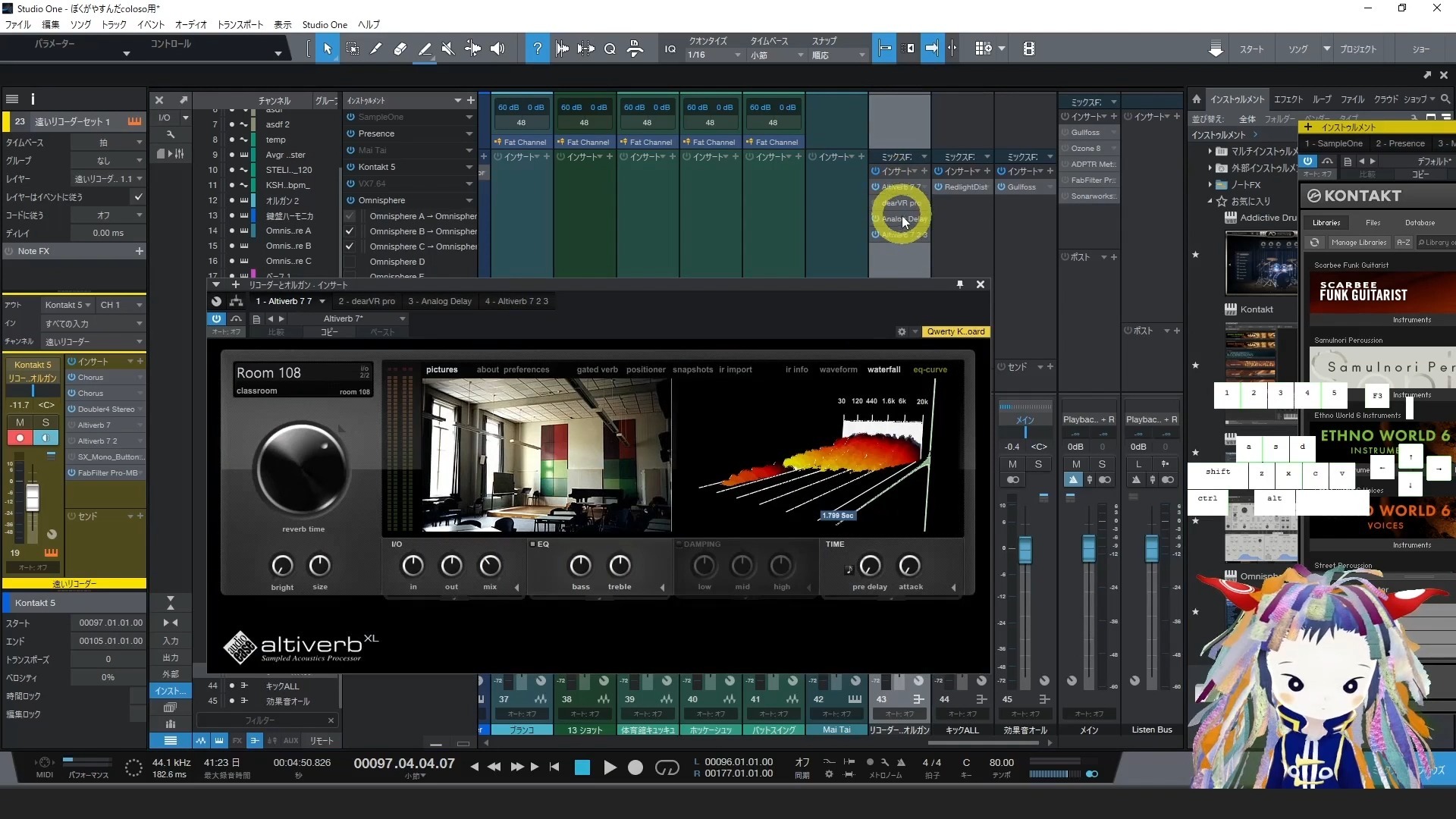Screen dimensions: 1456x819
Task: Toggle the Omnisphere D output checkbox
Action: 350,262
